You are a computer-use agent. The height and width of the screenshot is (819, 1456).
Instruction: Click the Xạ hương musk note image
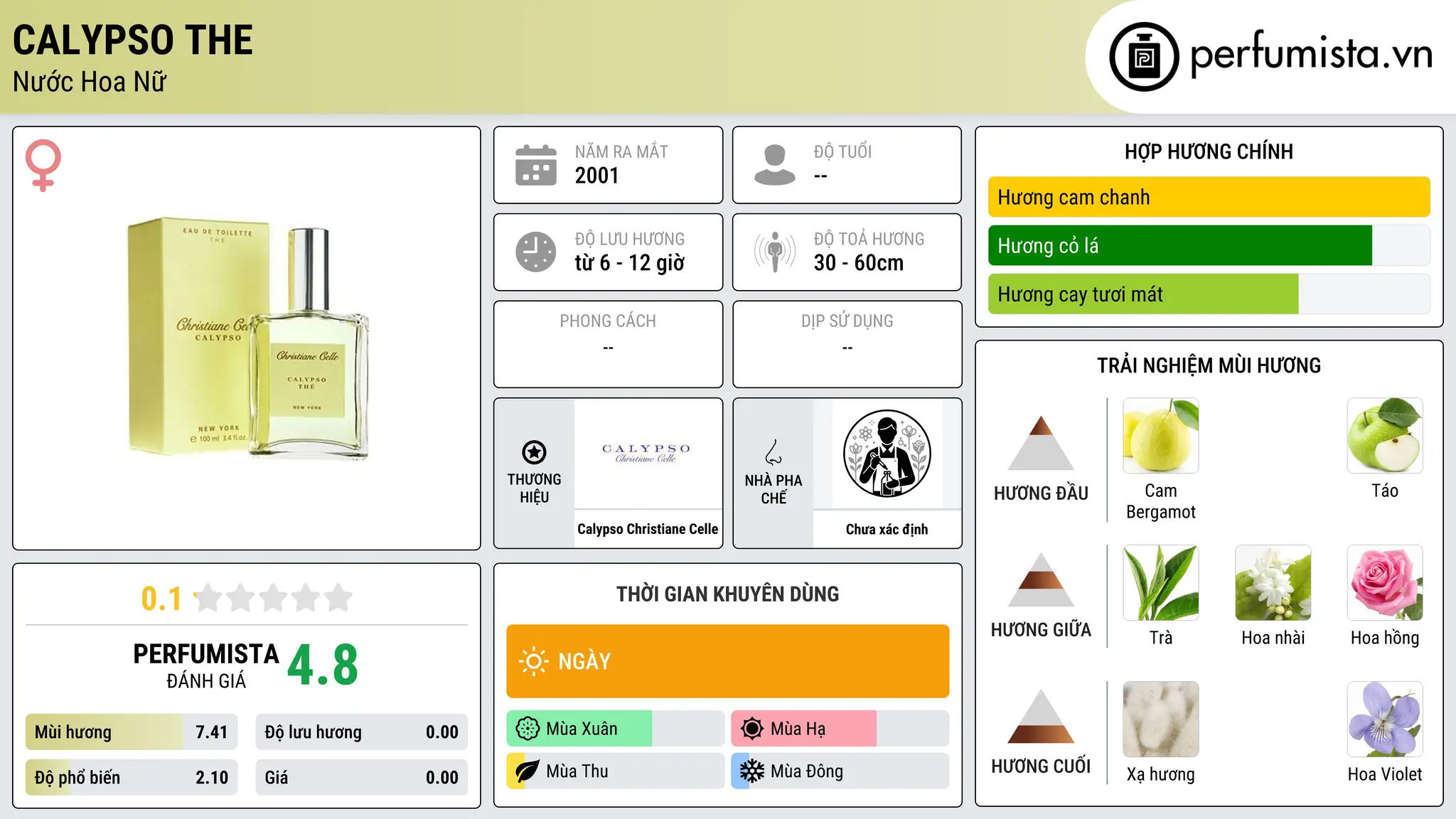[1161, 719]
